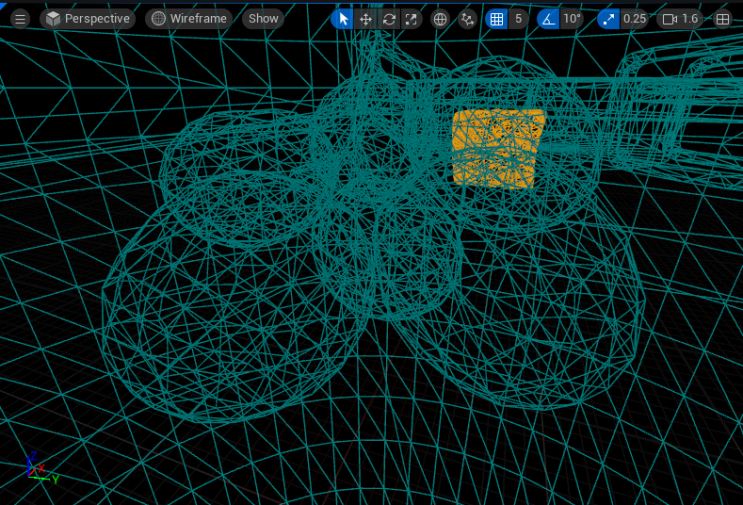Click the XYZ axis gizmo indicator
Screen dimensions: 743x505
coord(38,468)
